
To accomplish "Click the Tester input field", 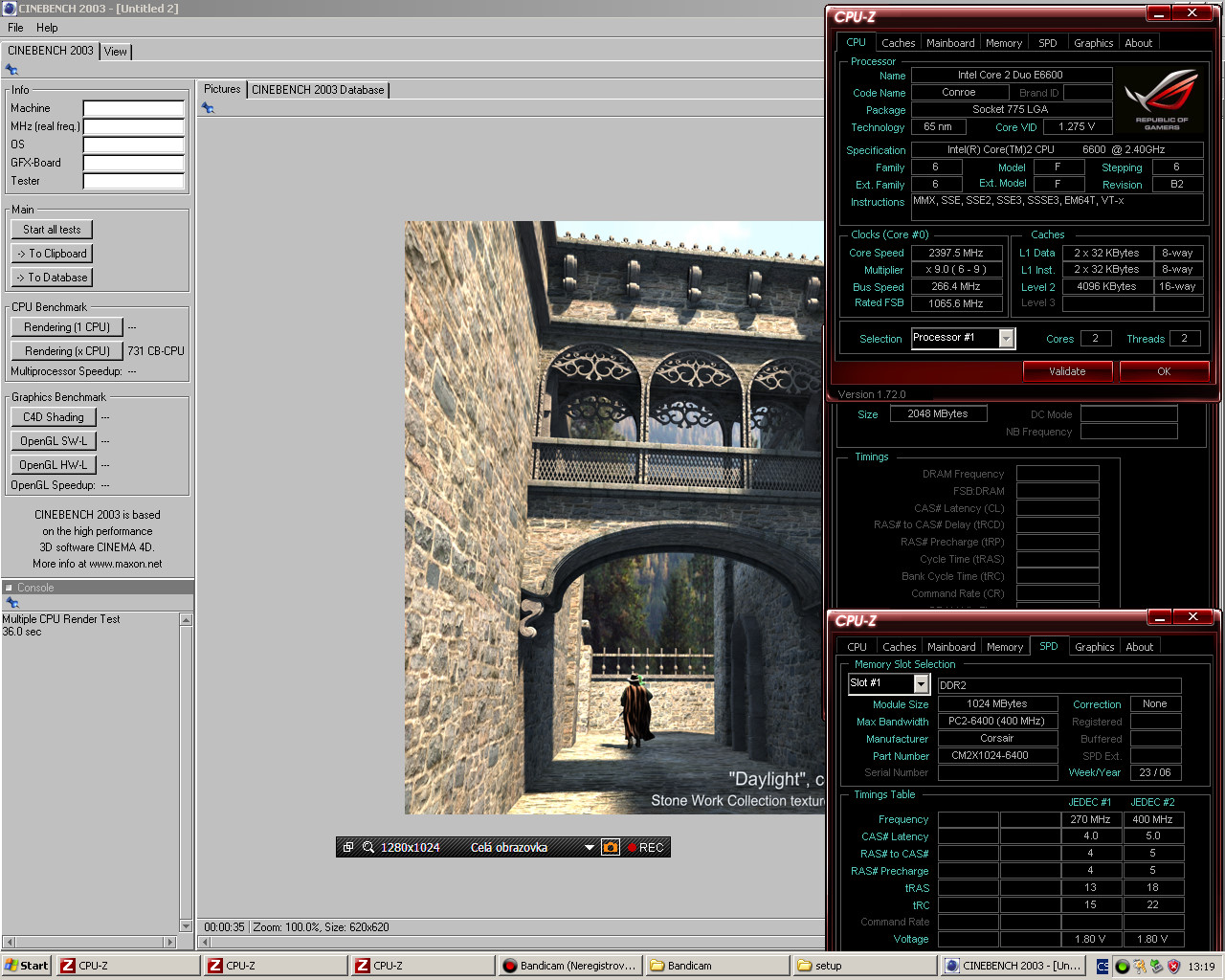I will [133, 181].
